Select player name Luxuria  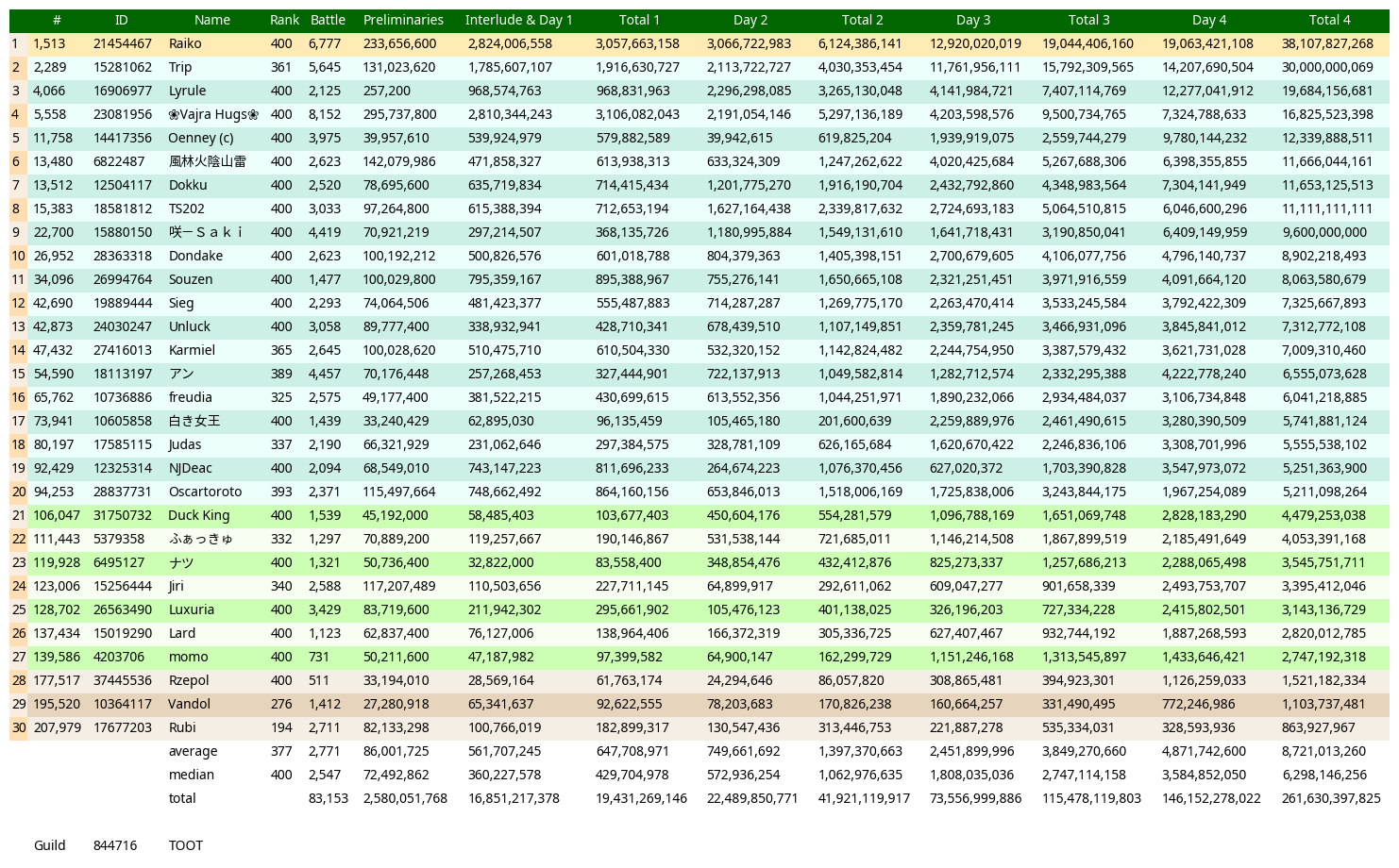(x=192, y=609)
